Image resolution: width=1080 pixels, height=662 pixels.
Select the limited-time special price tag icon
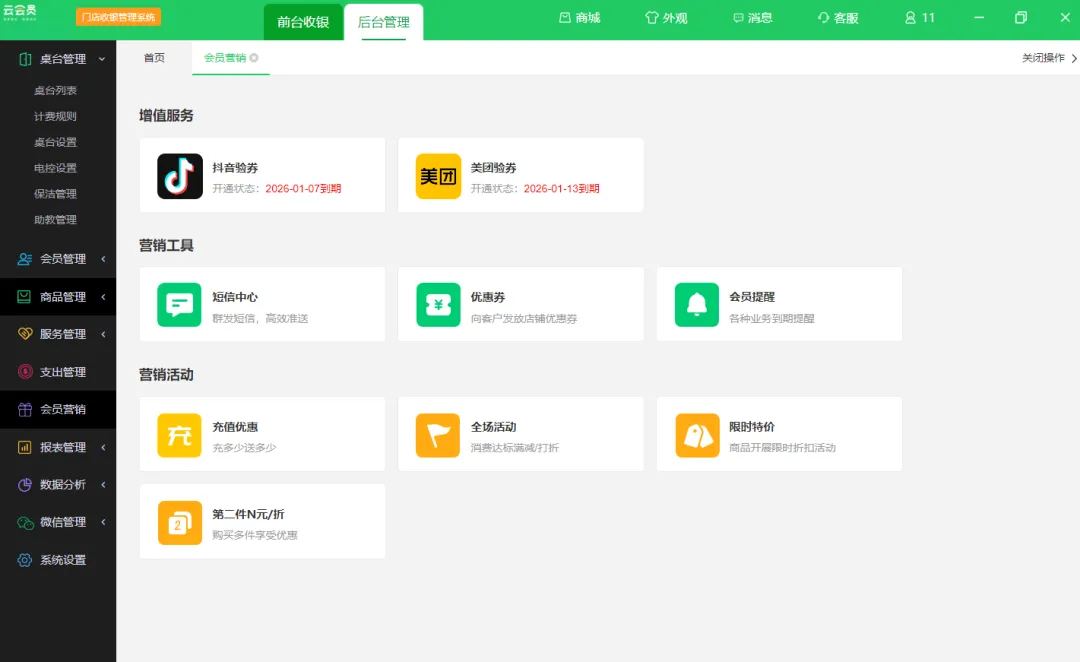[697, 435]
